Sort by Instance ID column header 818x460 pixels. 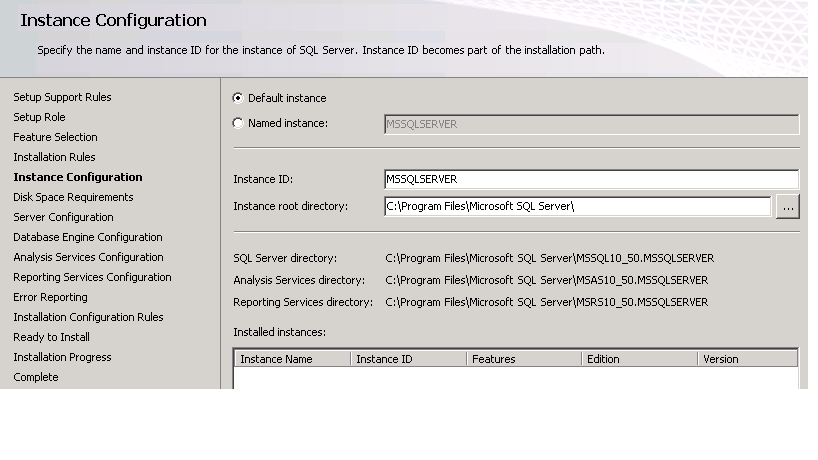[408, 359]
